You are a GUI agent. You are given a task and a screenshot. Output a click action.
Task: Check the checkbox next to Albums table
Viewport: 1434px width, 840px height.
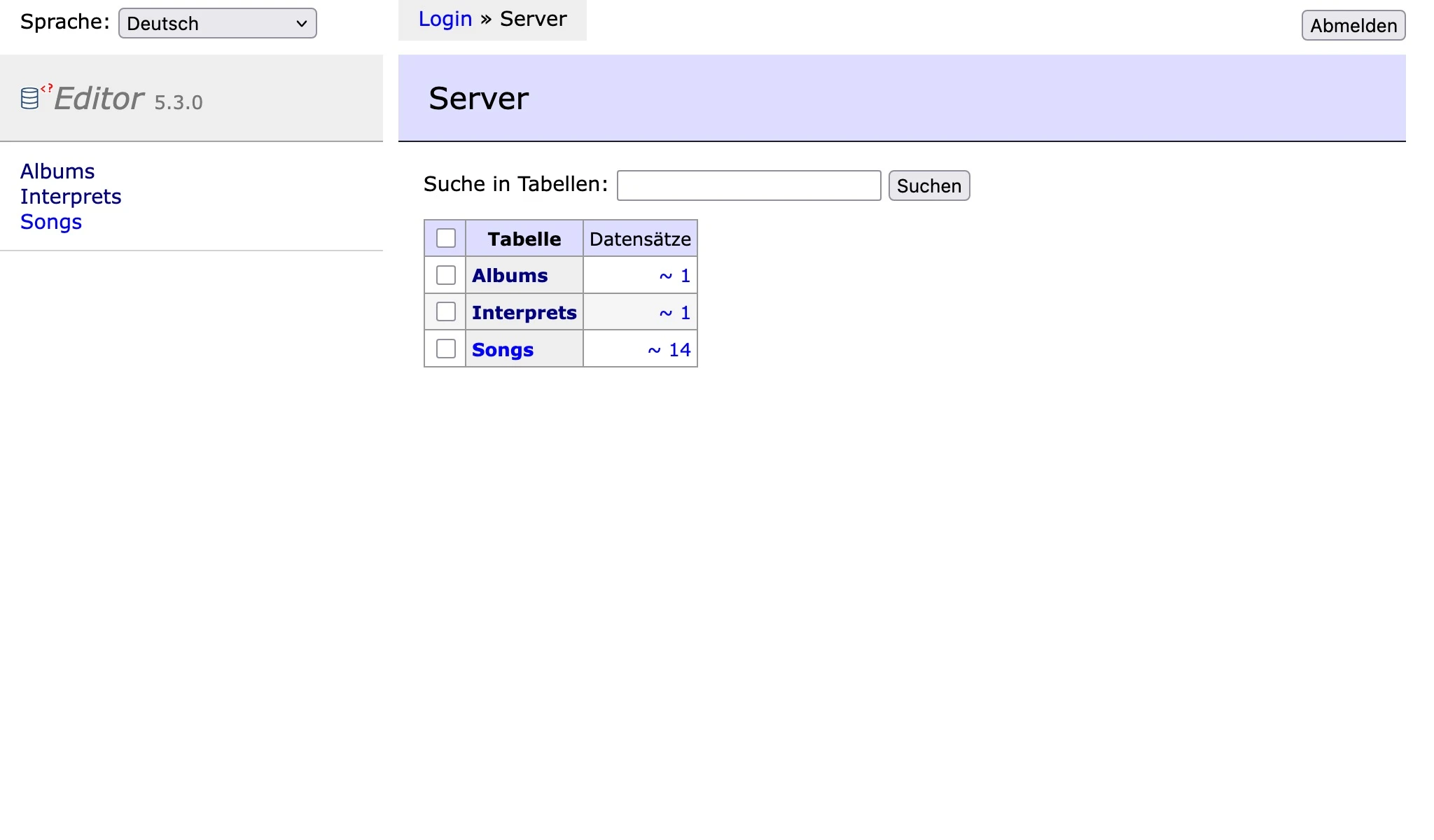(x=445, y=275)
